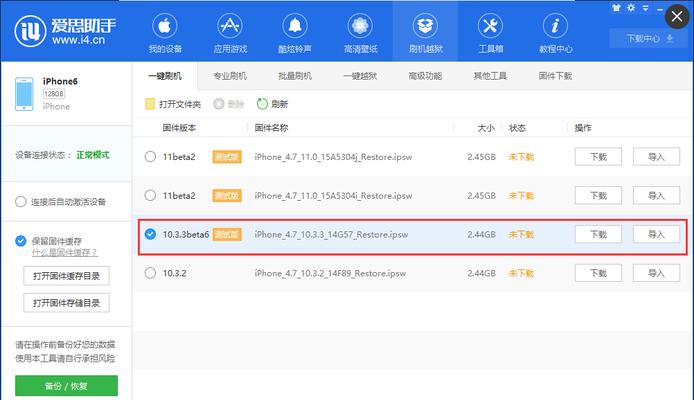Click the 固件版本 column header

click(x=179, y=128)
